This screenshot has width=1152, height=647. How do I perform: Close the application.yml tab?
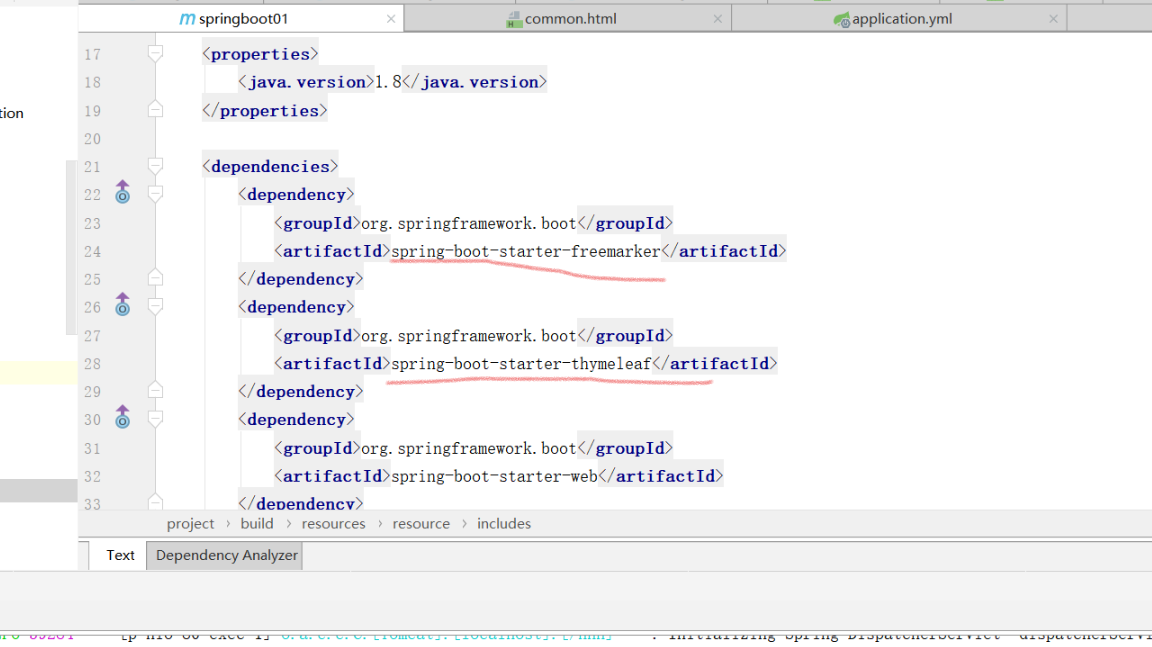point(1054,19)
